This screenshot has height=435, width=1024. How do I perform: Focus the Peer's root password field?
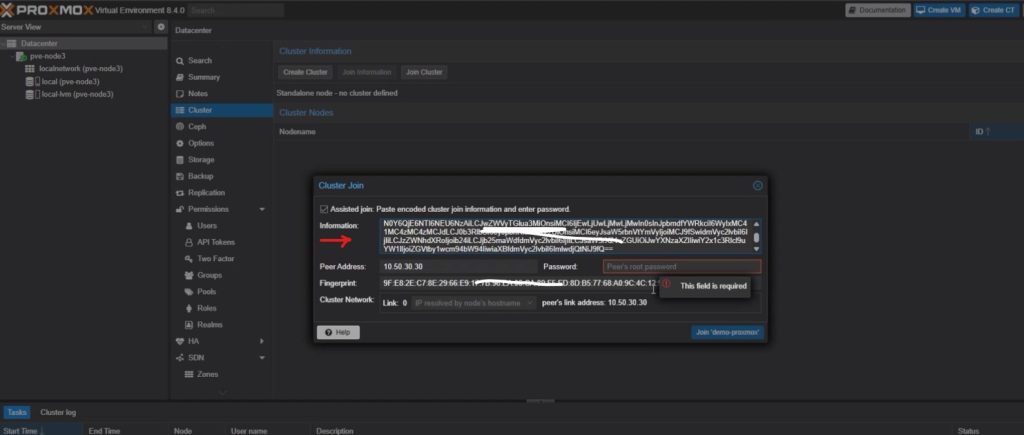click(682, 266)
